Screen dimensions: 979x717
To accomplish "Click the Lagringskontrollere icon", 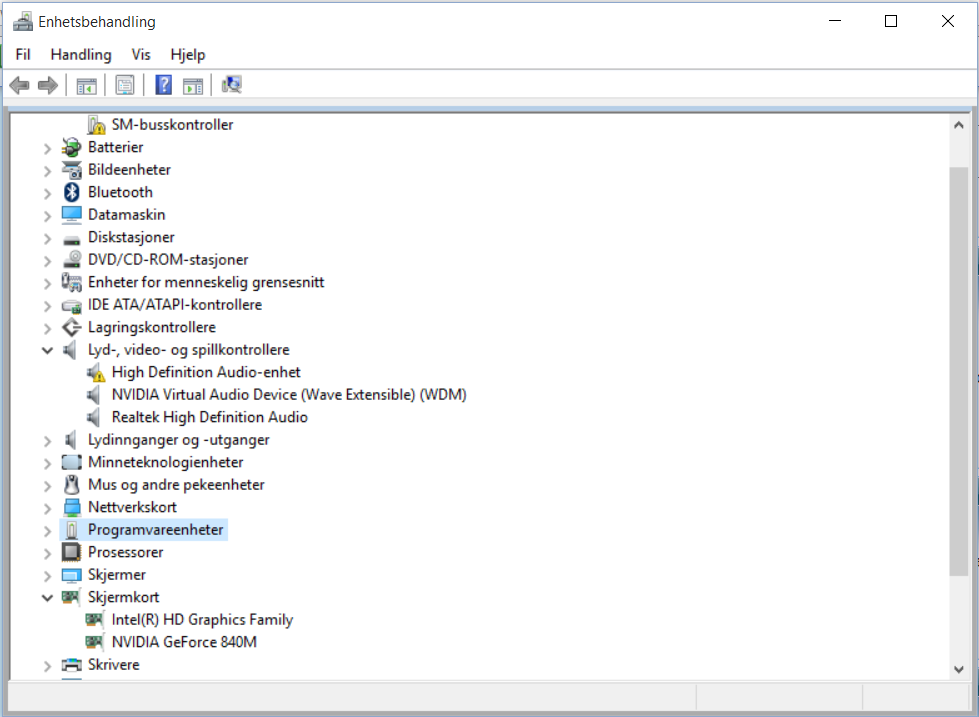I will click(71, 327).
